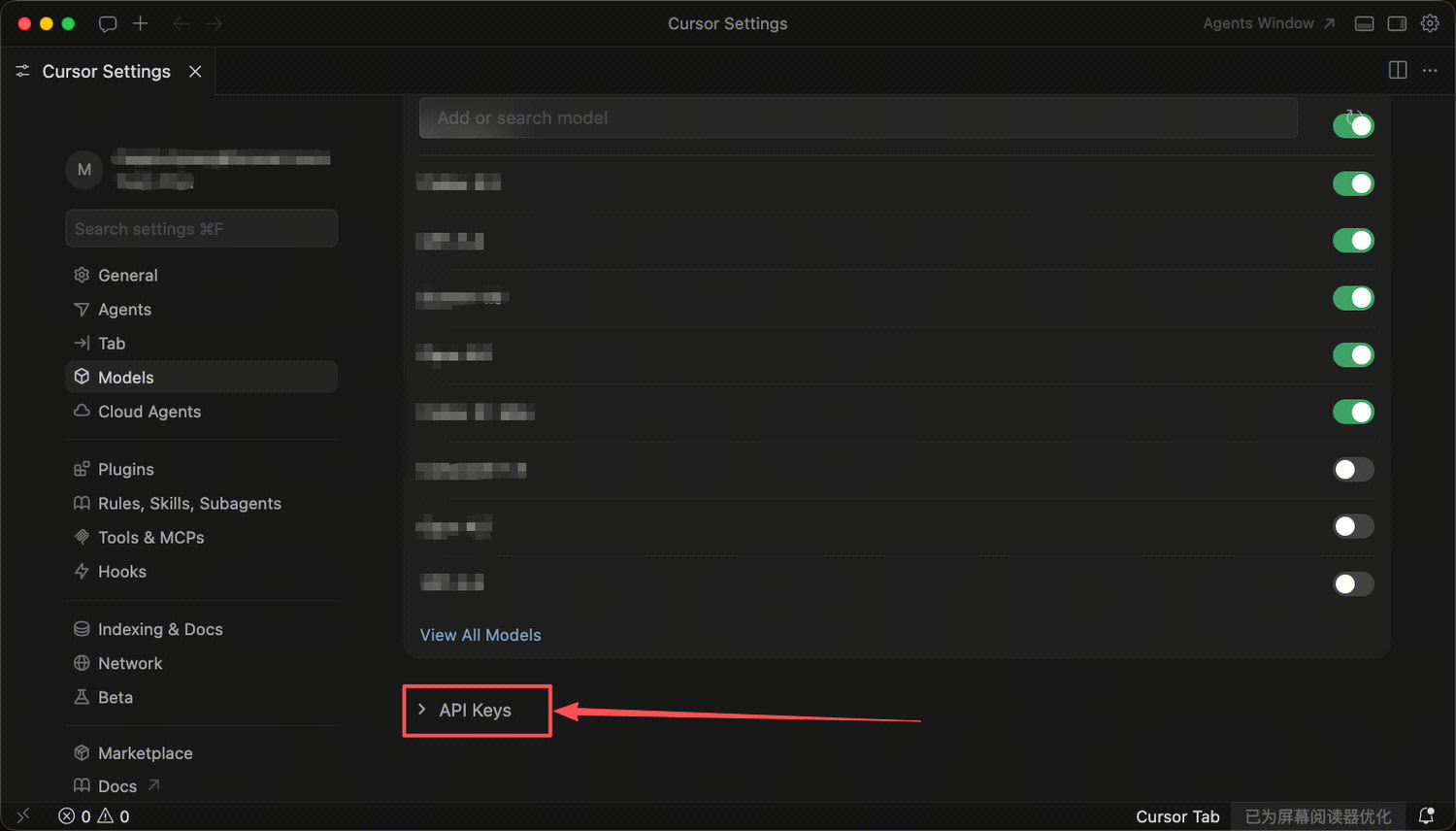This screenshot has height=831, width=1456.
Task: Click the plus icon in the title bar
Action: (141, 23)
